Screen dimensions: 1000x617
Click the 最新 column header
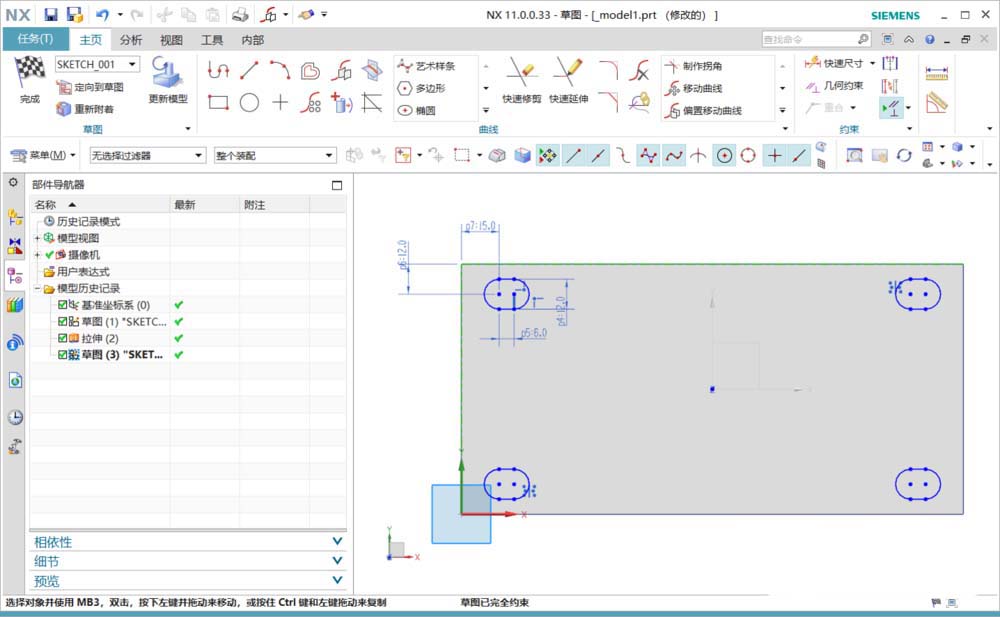[205, 204]
